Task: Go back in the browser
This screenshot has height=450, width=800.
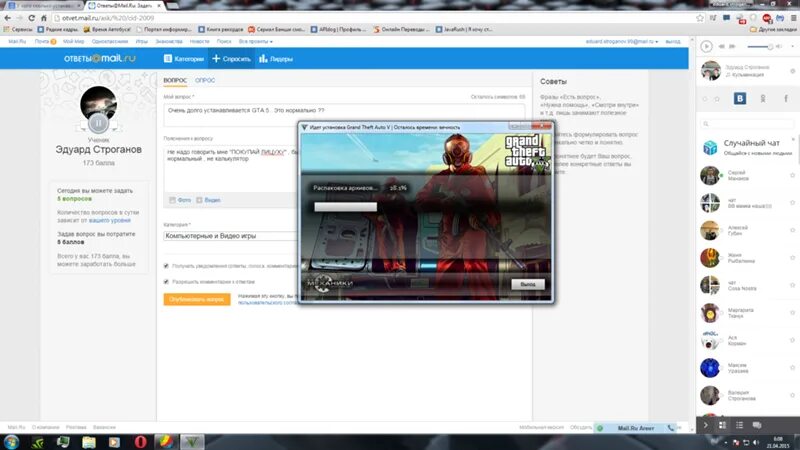Action: pos(7,18)
